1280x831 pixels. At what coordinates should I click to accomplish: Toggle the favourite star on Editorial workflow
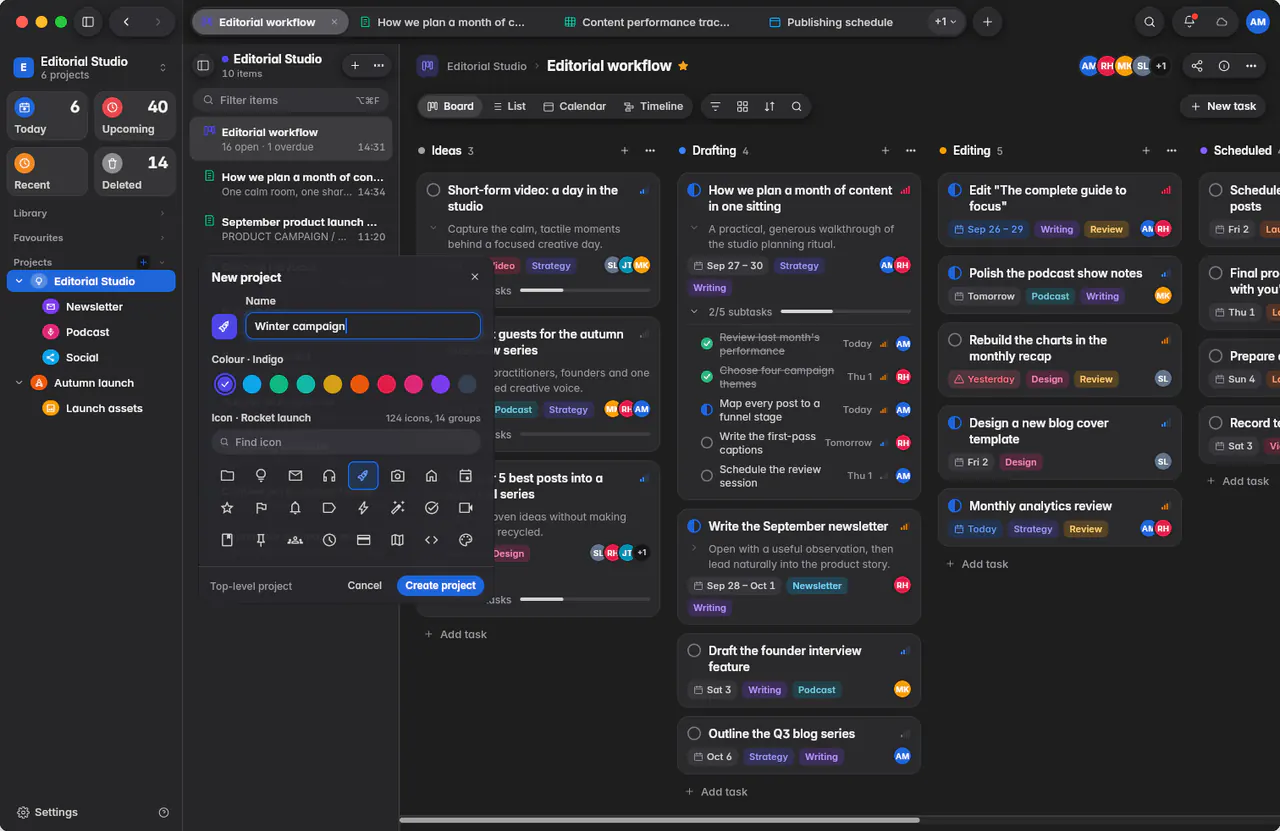[683, 66]
